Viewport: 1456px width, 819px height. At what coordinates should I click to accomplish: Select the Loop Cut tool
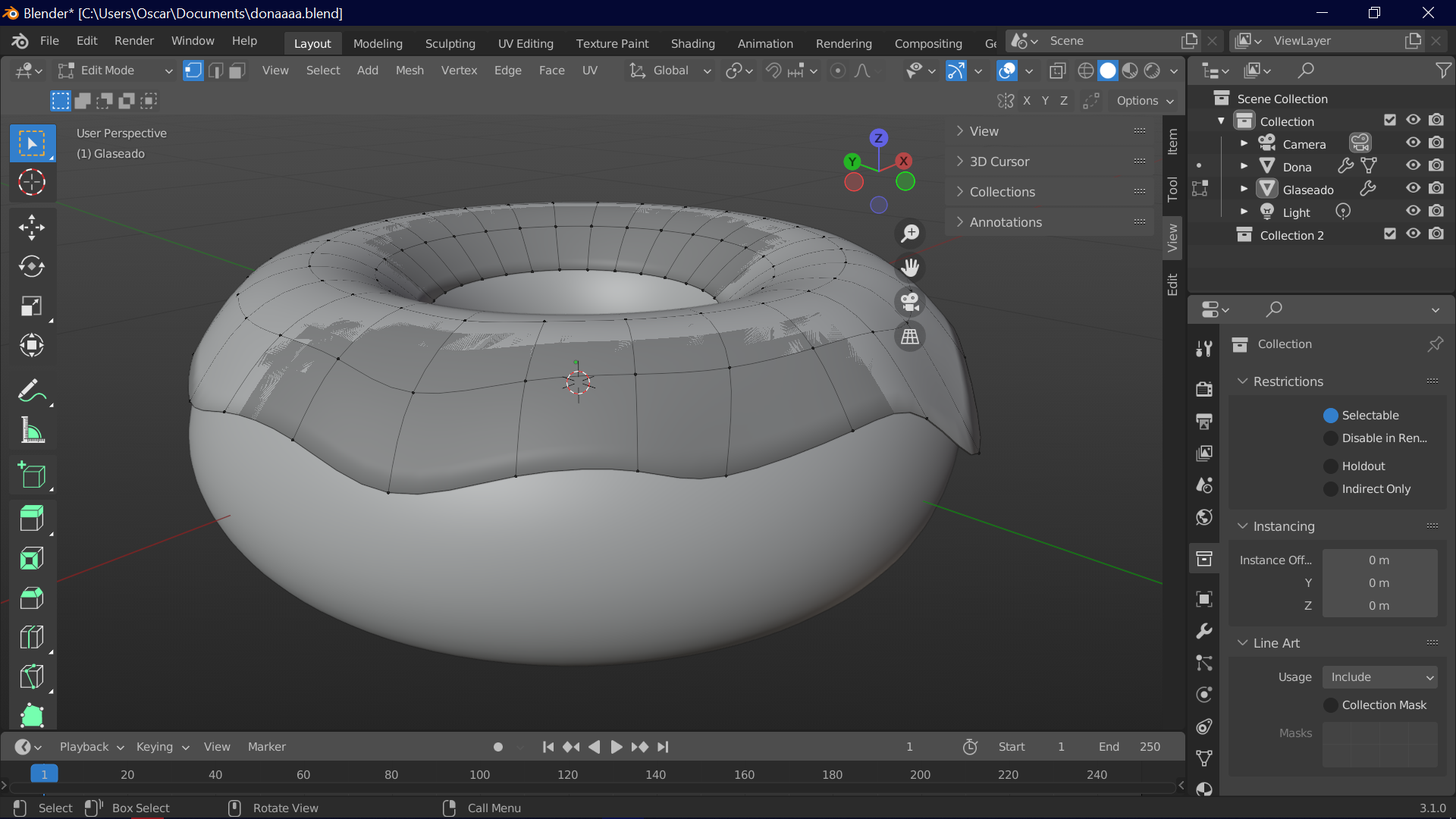[x=32, y=638]
